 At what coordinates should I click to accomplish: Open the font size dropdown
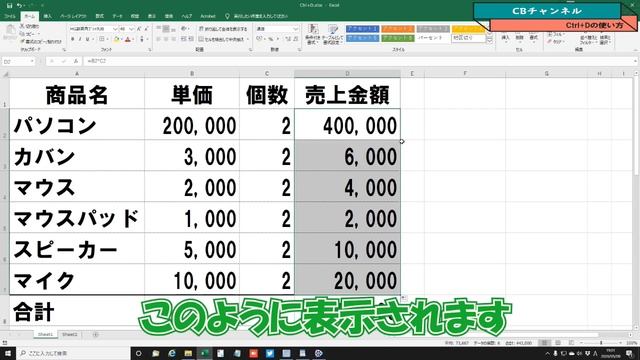pos(131,29)
